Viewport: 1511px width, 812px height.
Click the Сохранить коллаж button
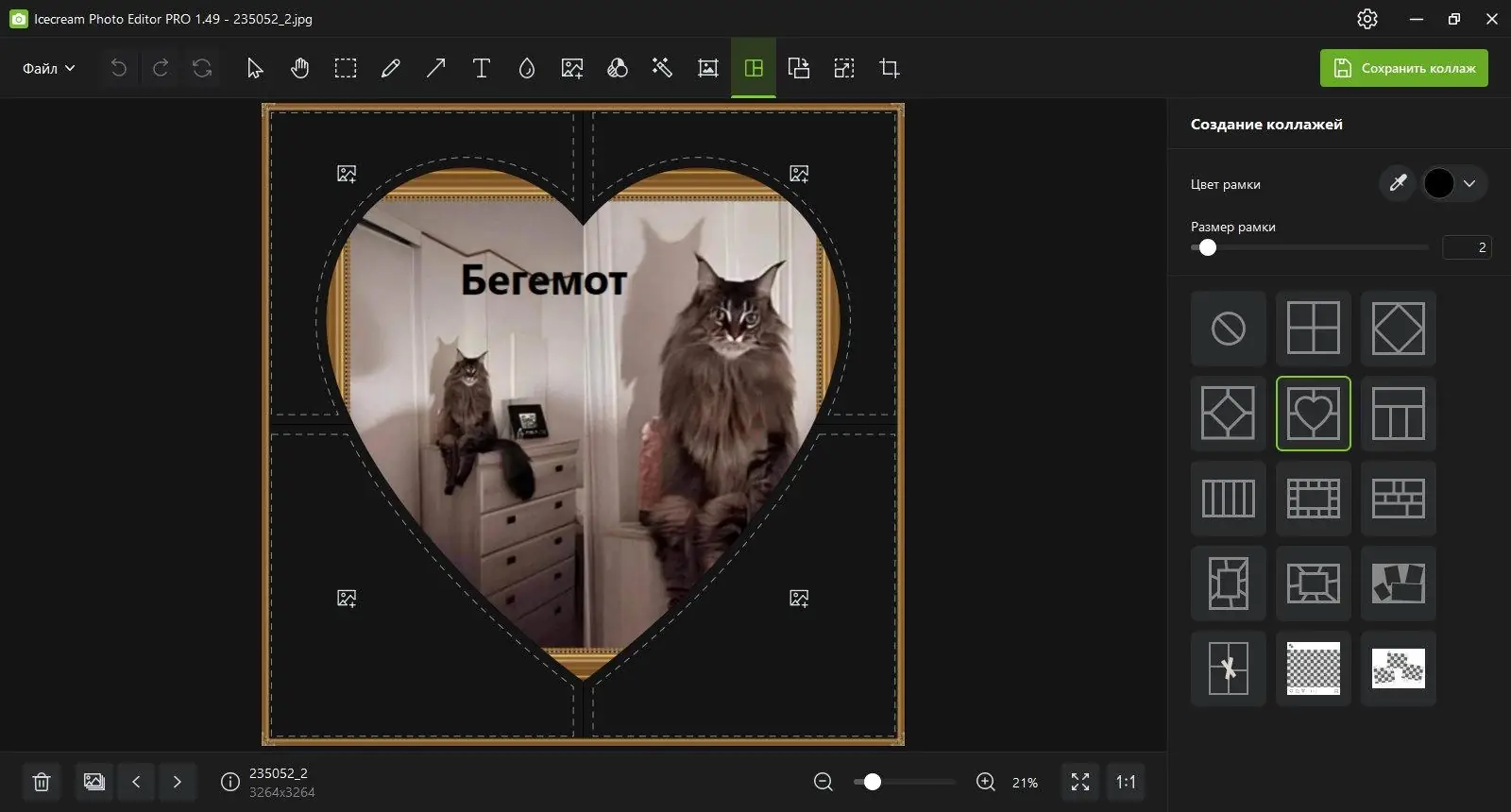[x=1403, y=68]
